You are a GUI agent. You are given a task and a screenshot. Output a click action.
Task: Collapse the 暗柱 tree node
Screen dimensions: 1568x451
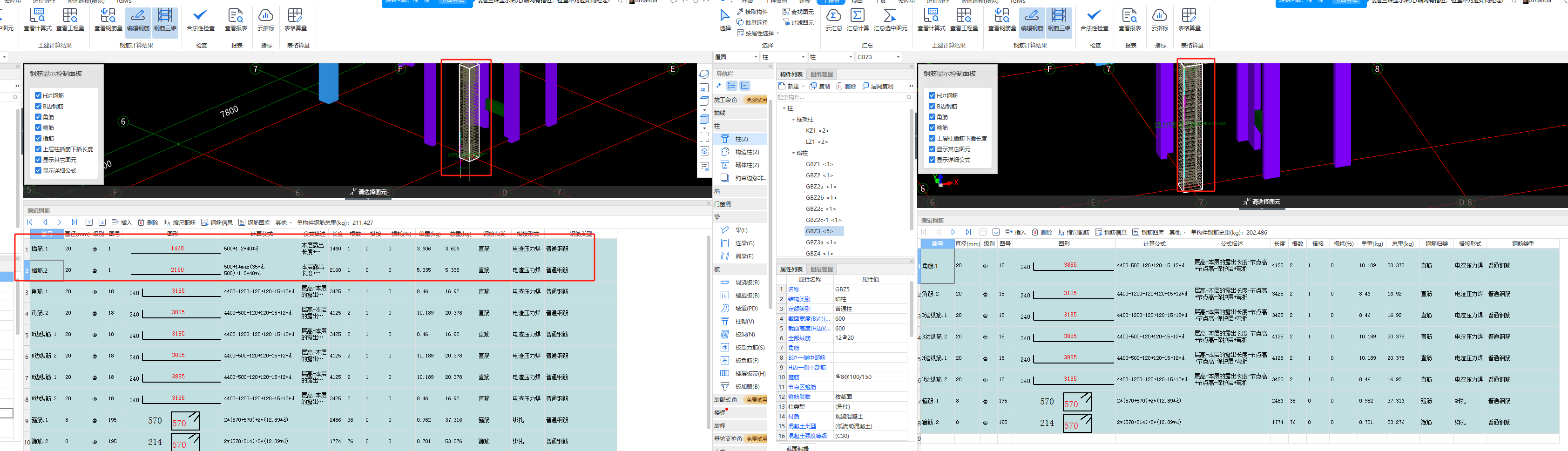793,154
